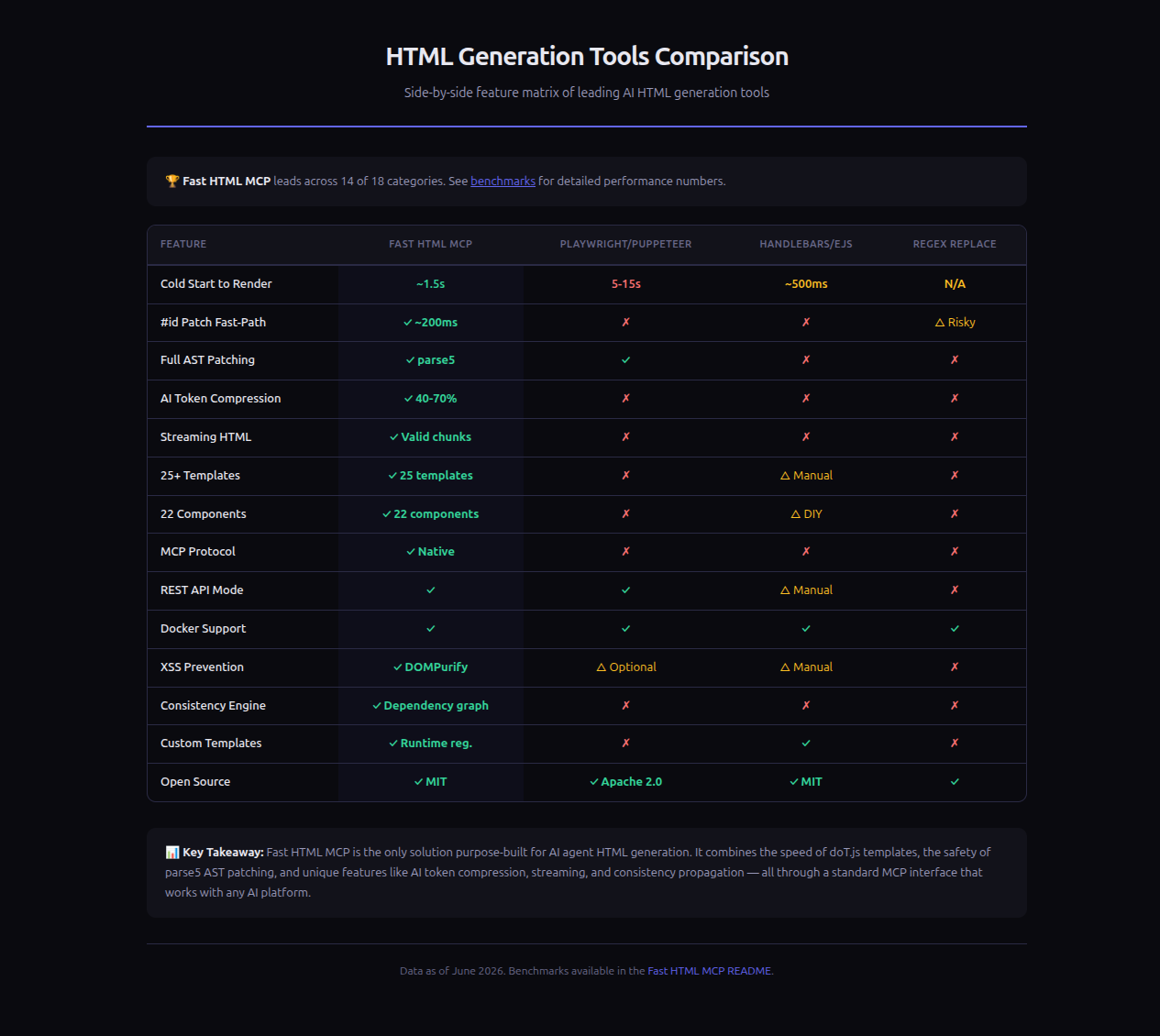Viewport: 1160px width, 1036px height.
Task: Click Manual cell in XSS Prevention row
Action: [806, 667]
